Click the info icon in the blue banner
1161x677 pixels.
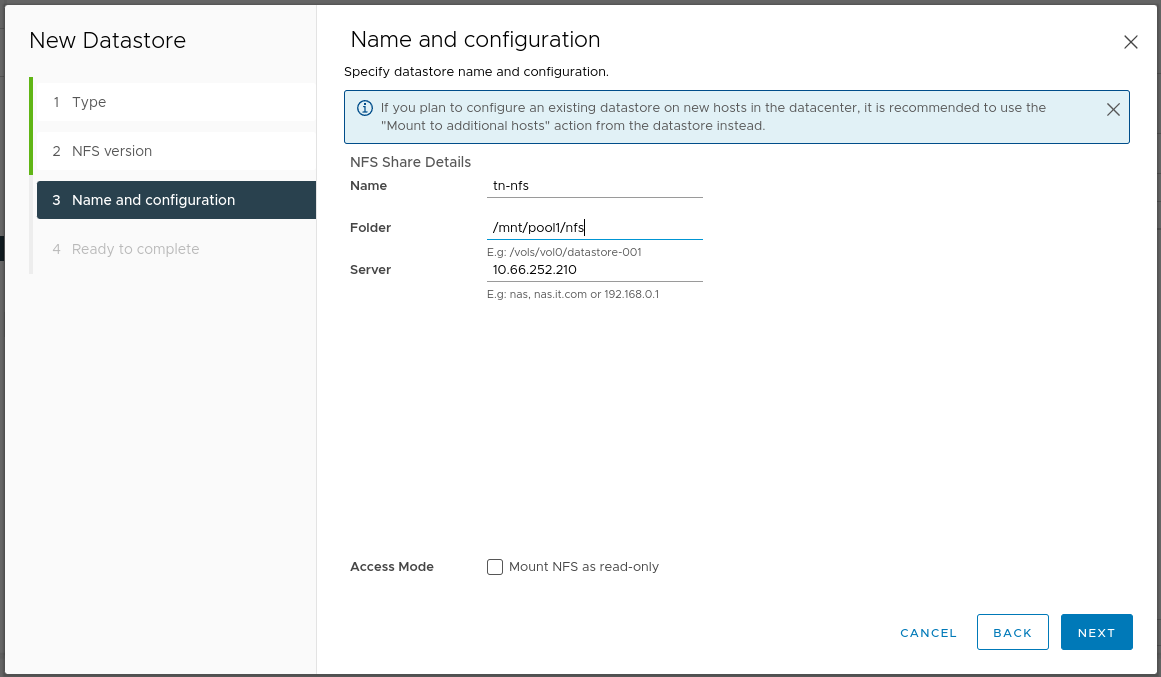tap(365, 108)
